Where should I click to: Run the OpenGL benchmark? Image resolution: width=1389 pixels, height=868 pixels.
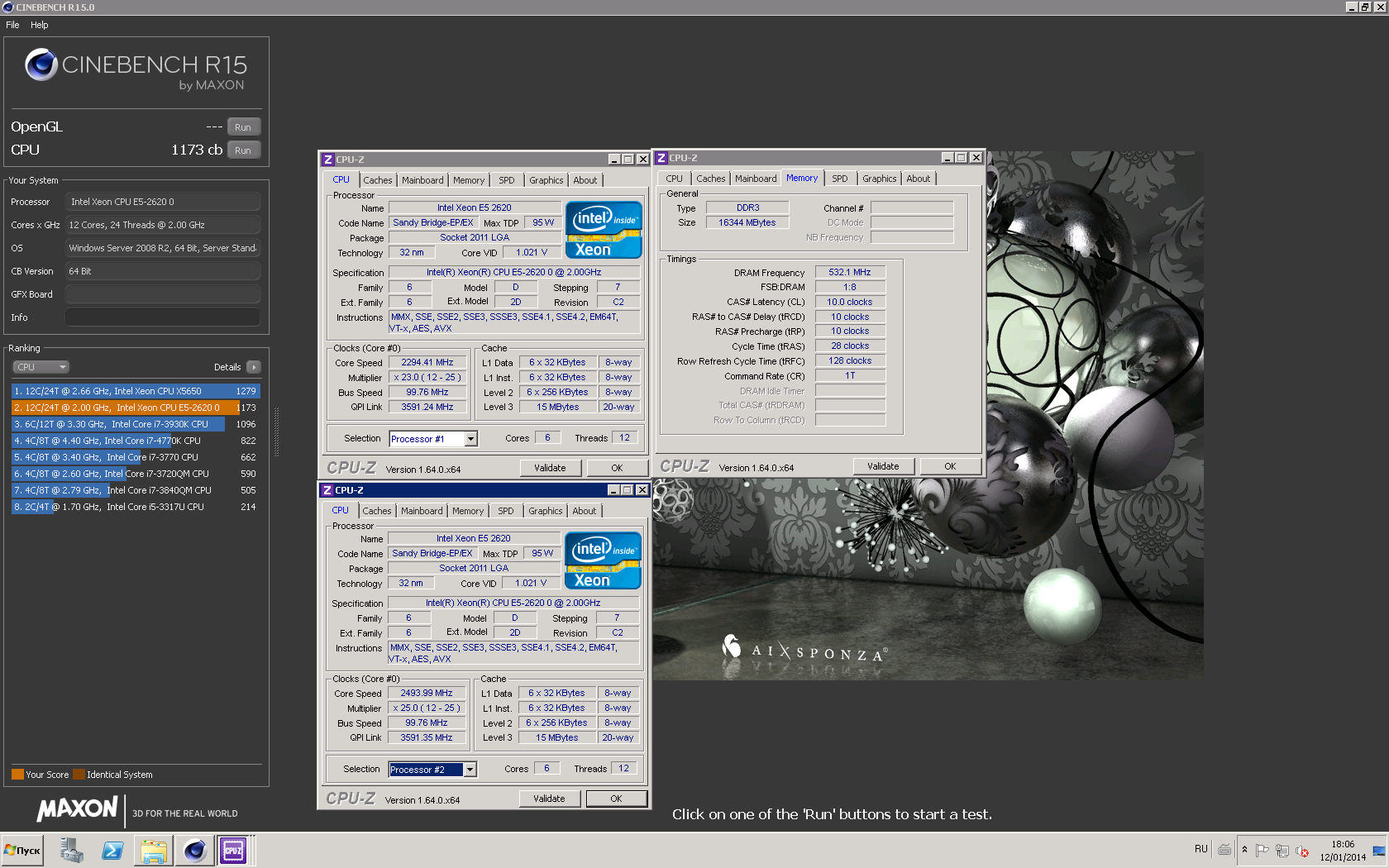pos(243,126)
